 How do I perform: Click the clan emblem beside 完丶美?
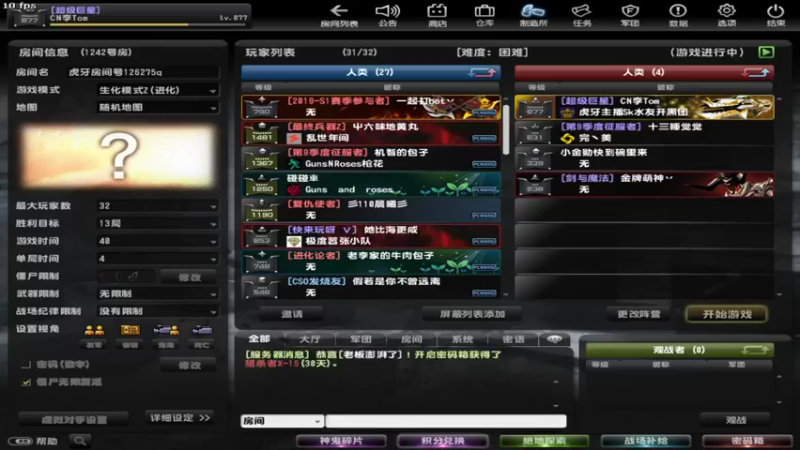[x=567, y=138]
